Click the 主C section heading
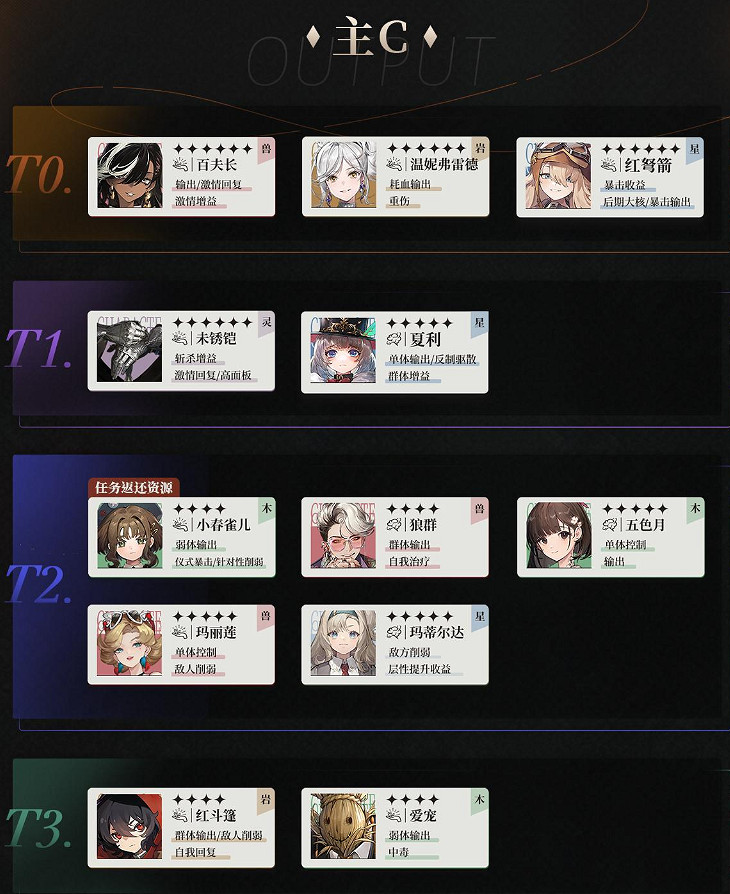This screenshot has height=894, width=730. (x=371, y=38)
